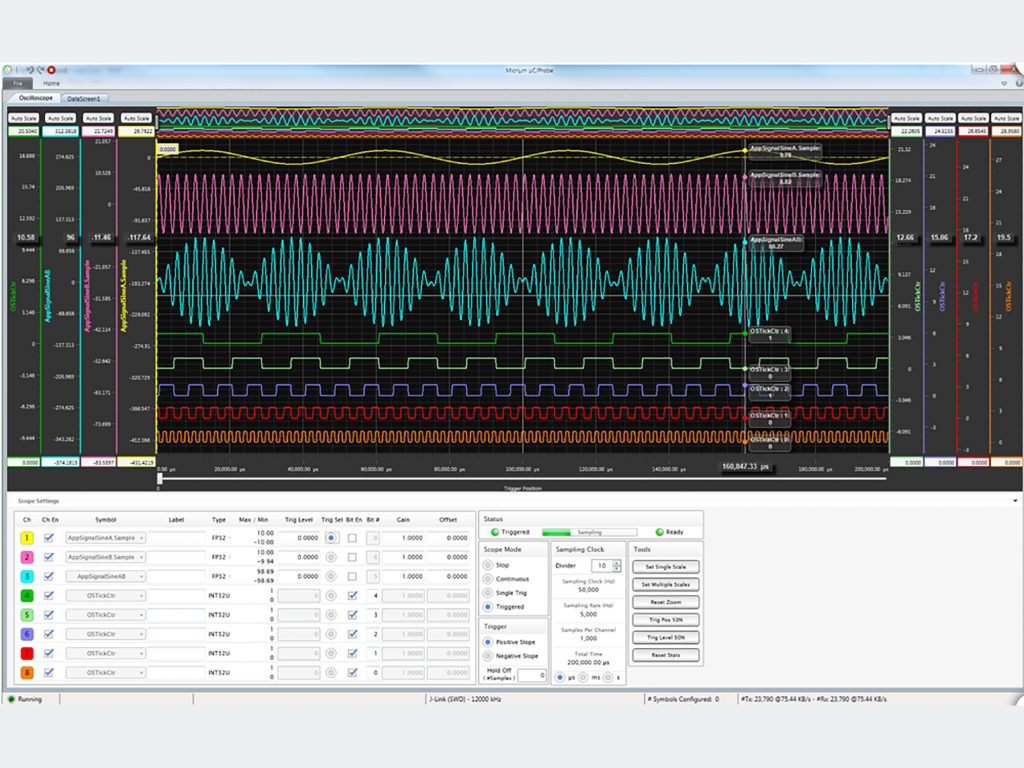Screen dimensions: 1024x768
Task: Switch to the Oscilloscope tab
Action: [x=35, y=98]
